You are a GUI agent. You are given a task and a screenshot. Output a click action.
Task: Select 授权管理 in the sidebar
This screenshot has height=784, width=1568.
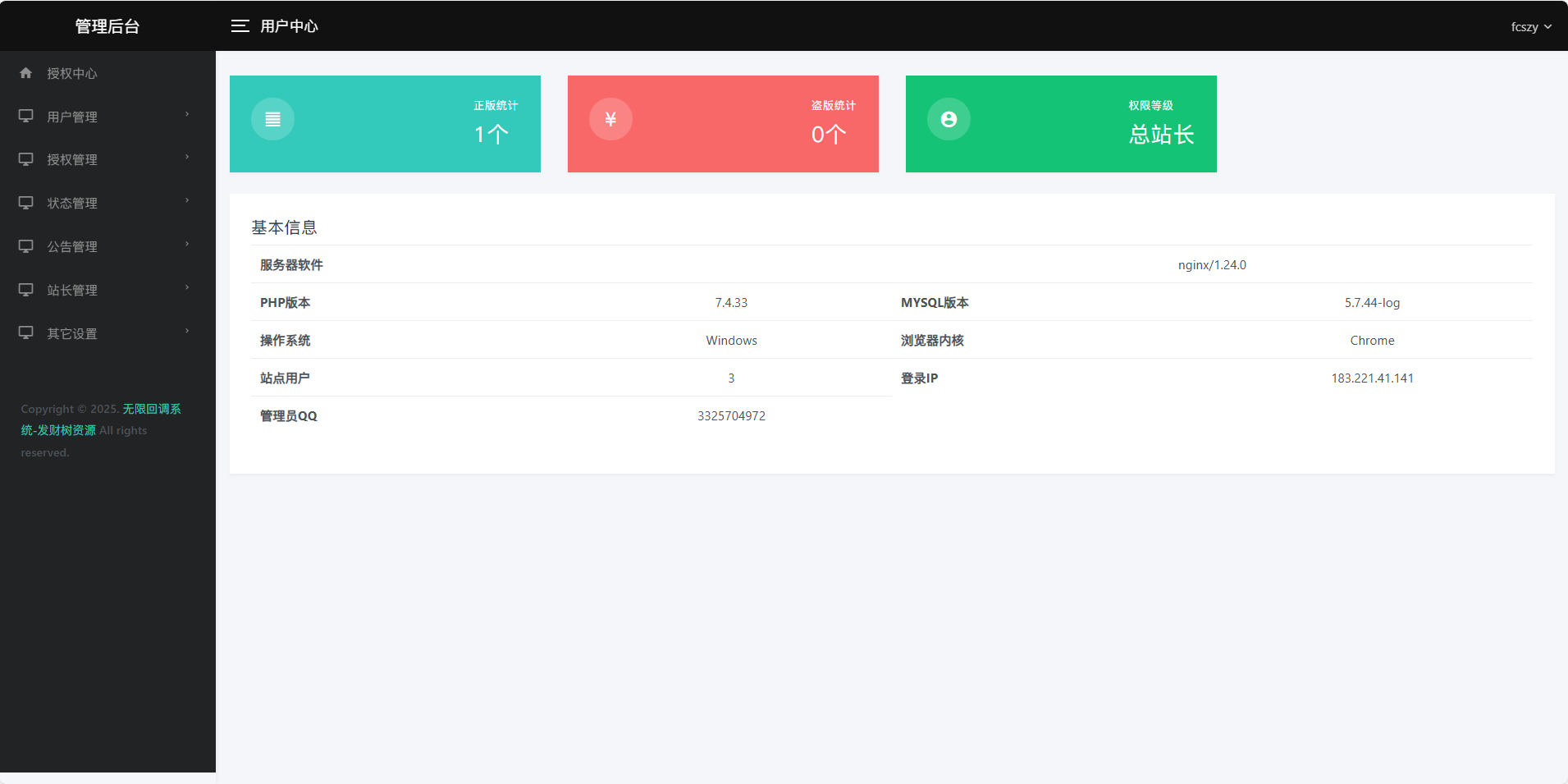click(107, 159)
